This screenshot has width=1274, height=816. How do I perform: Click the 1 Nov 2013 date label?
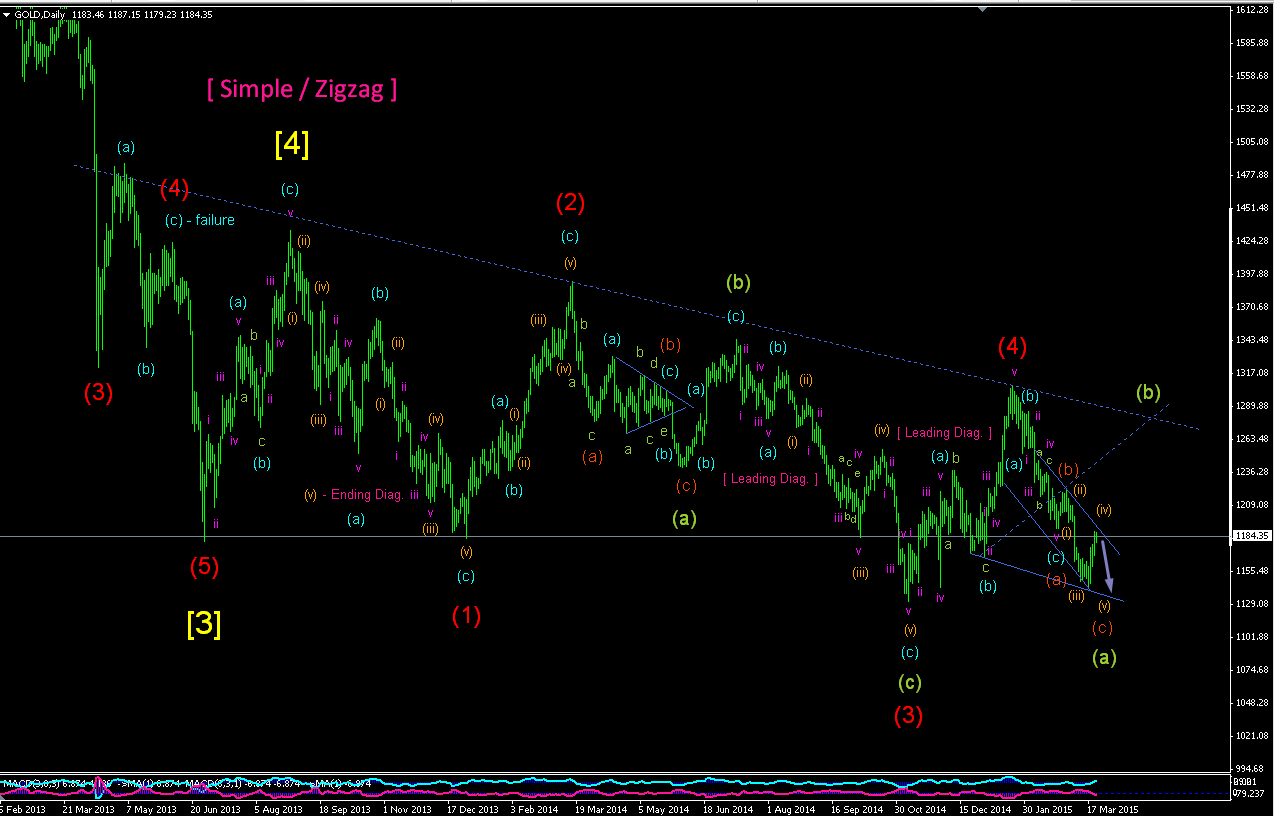click(x=408, y=808)
